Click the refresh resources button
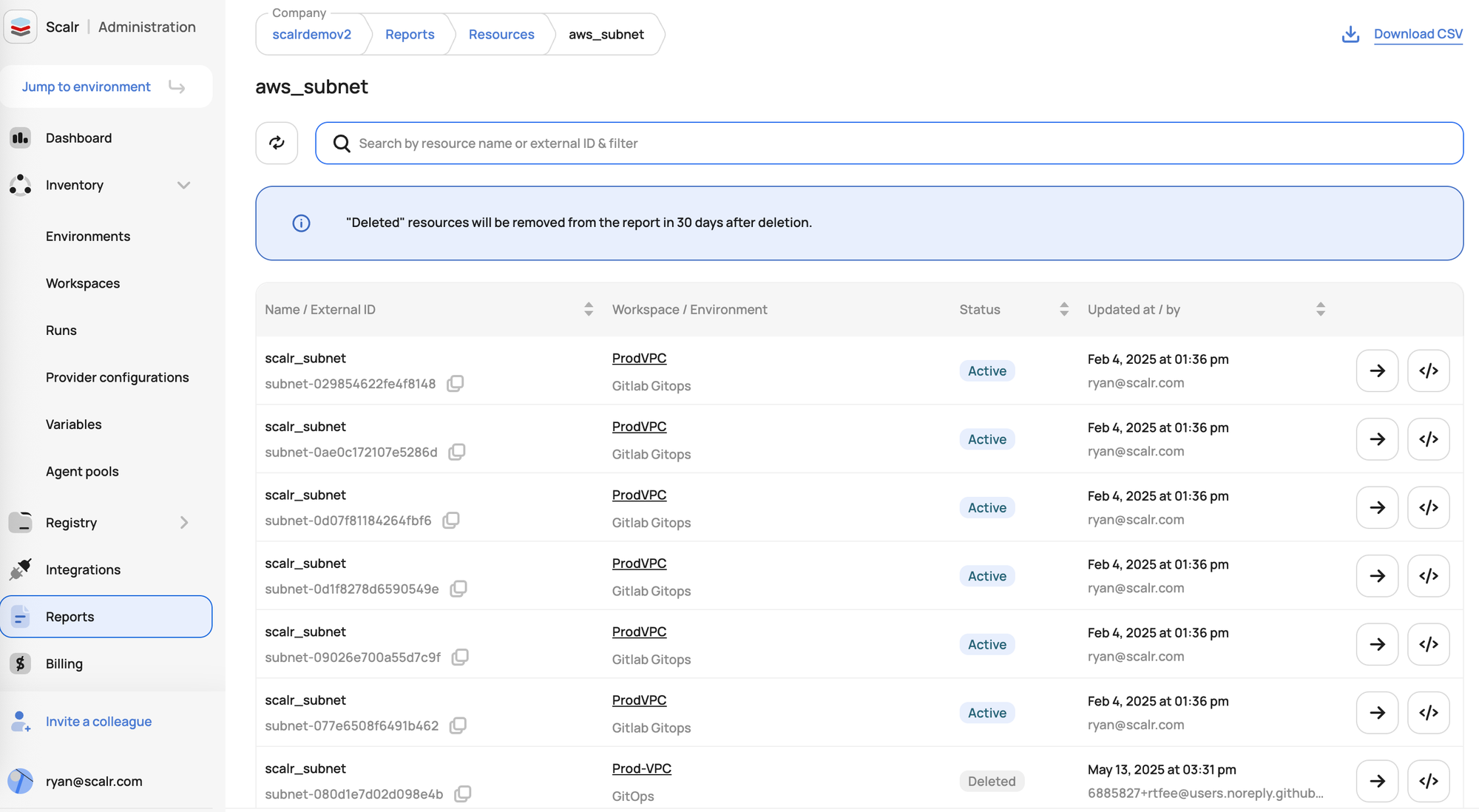 277,143
